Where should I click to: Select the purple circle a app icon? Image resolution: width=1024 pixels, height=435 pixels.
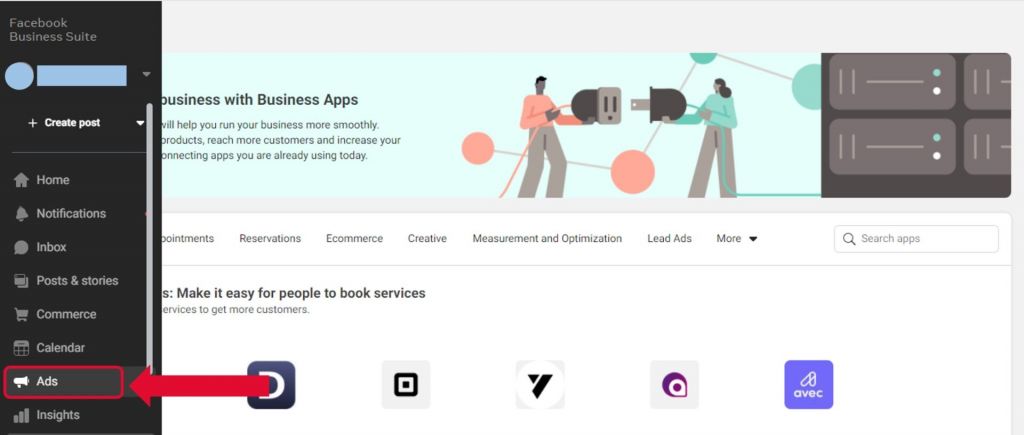pos(674,385)
